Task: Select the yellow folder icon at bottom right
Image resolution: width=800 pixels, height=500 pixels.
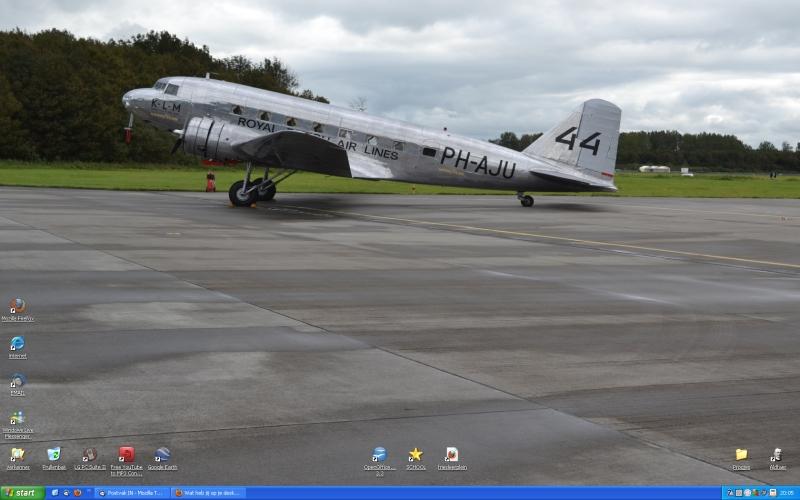Action: (x=741, y=458)
